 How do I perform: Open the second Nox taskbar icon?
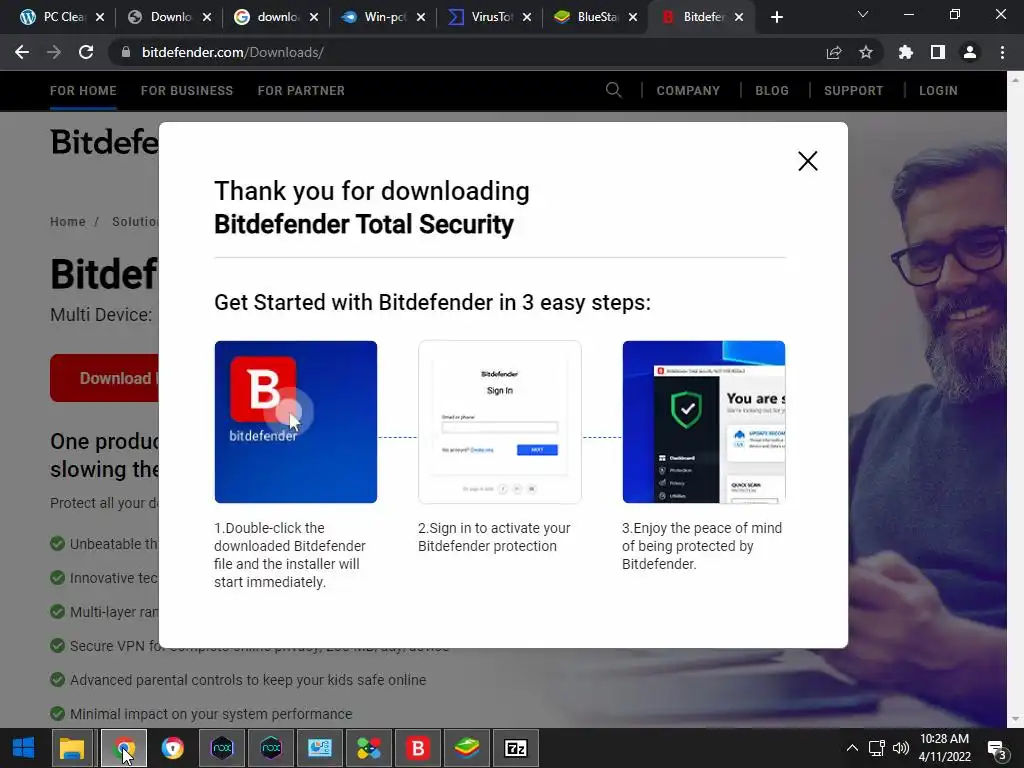(x=270, y=748)
